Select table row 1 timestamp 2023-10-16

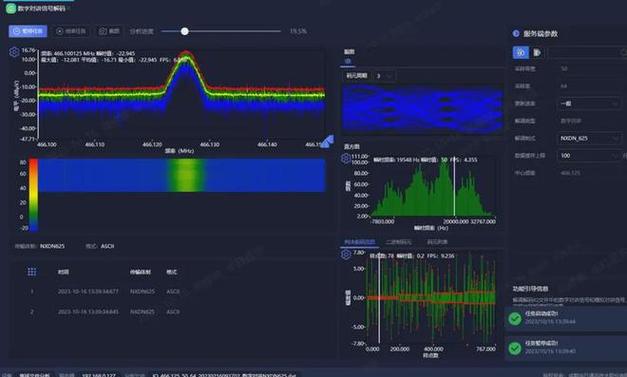pos(88,291)
